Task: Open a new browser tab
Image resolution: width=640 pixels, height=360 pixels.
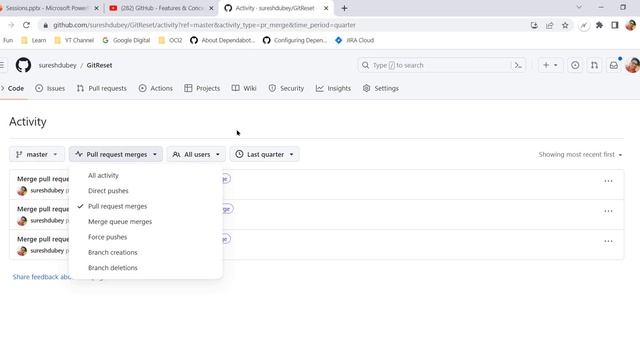Action: point(344,8)
